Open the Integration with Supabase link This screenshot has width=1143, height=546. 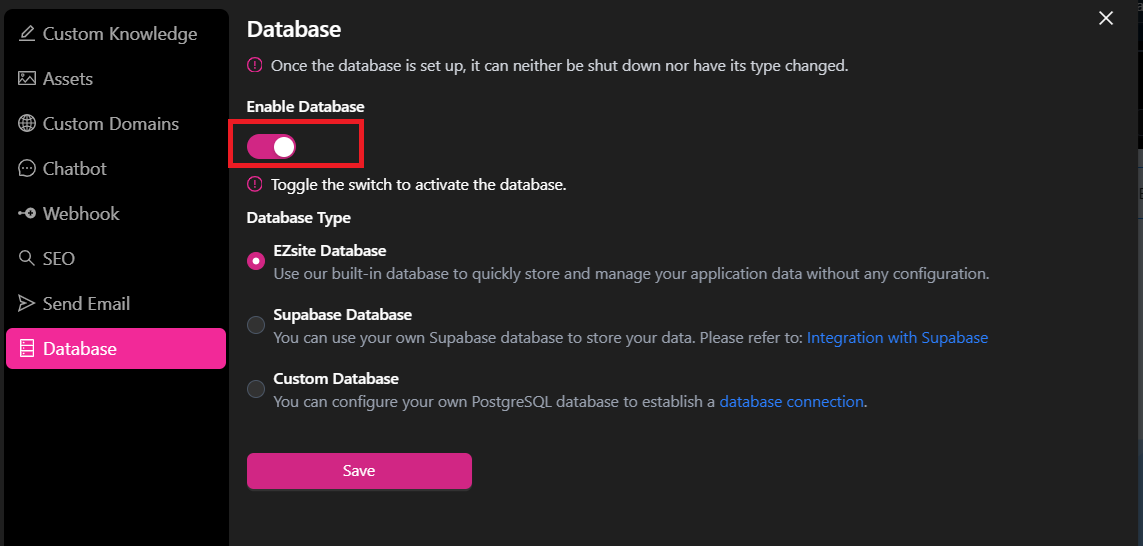(x=897, y=338)
